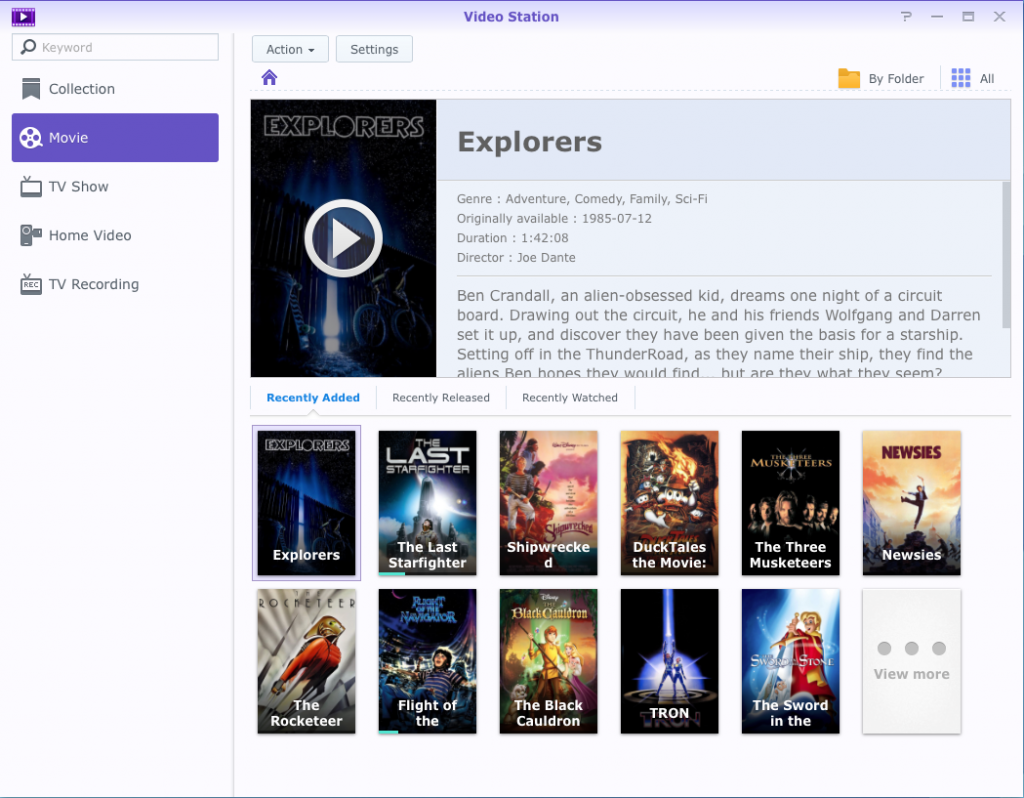
Task: Click the All grid view icon
Action: 961,78
